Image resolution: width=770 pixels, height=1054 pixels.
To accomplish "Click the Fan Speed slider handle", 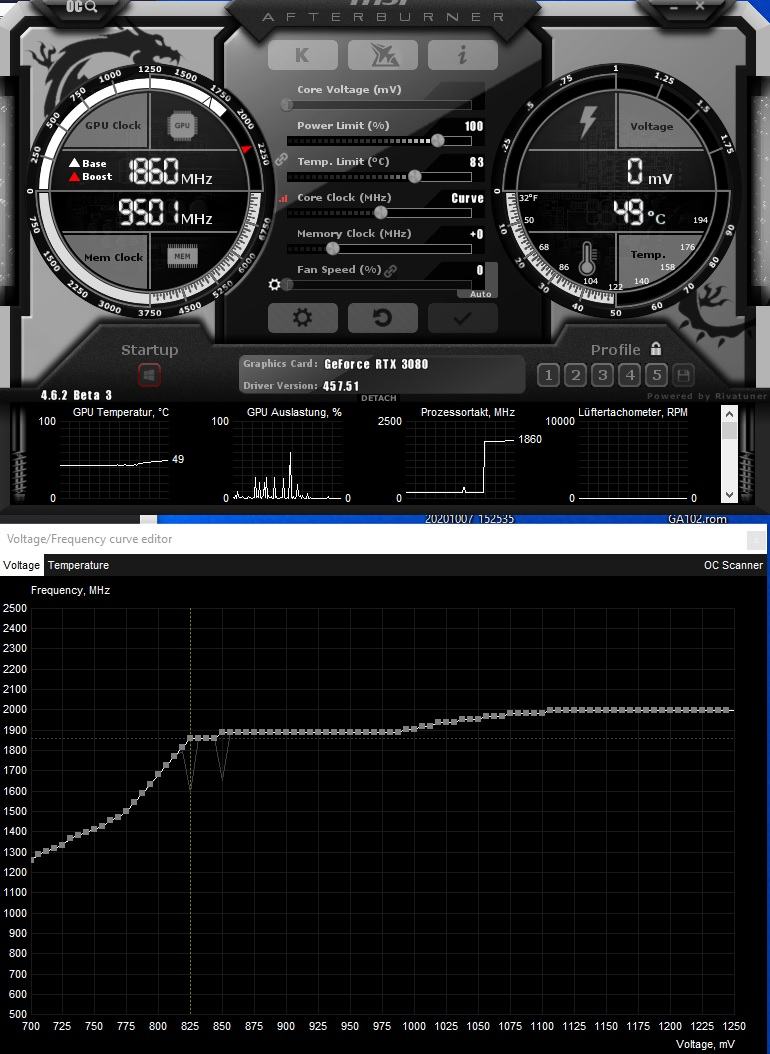I will [x=287, y=284].
